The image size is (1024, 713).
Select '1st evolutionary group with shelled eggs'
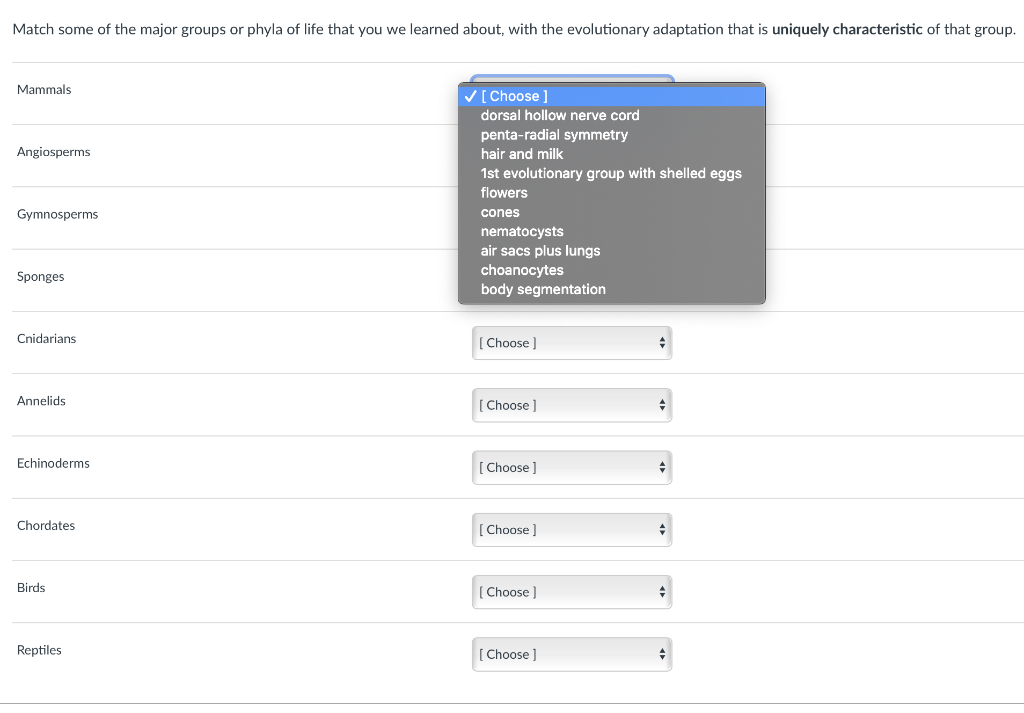click(611, 174)
